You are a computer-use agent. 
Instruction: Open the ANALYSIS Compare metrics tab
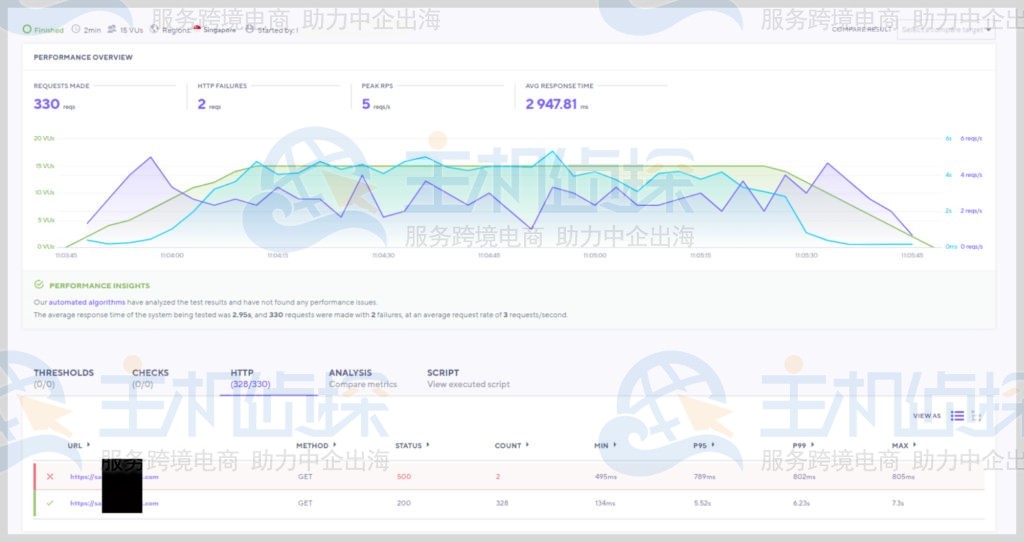(362, 378)
